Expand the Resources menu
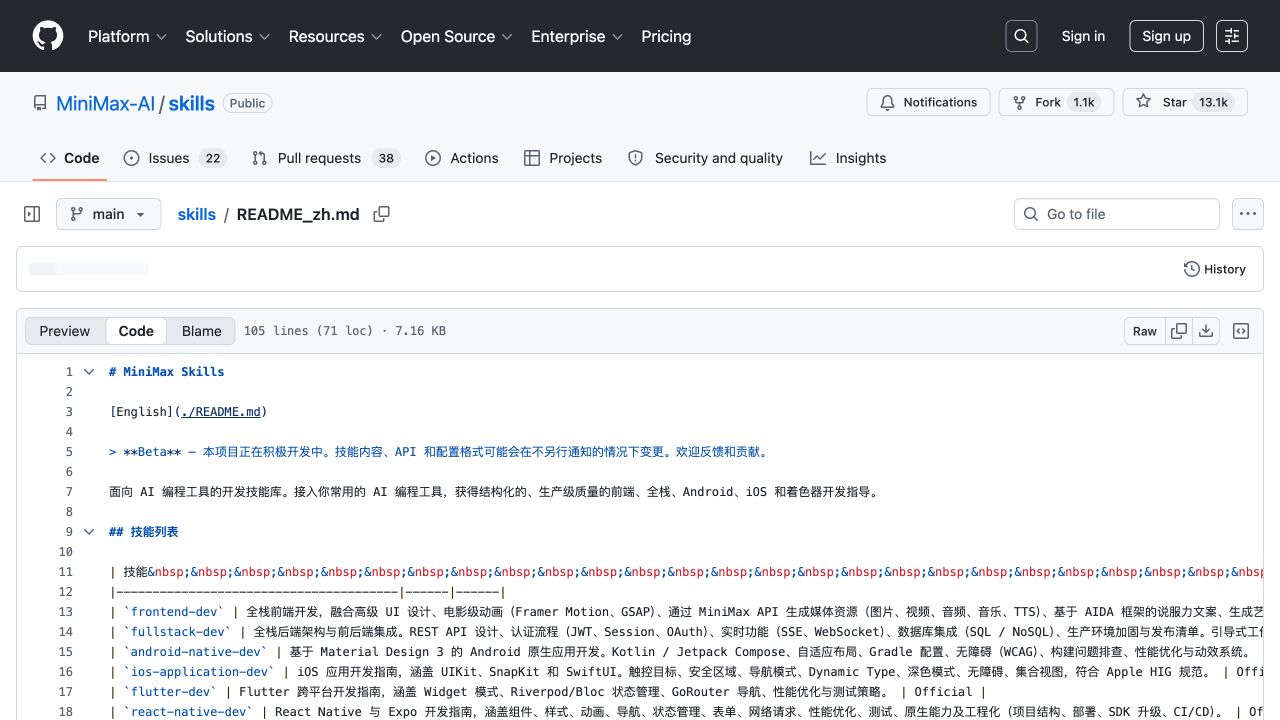 (335, 36)
